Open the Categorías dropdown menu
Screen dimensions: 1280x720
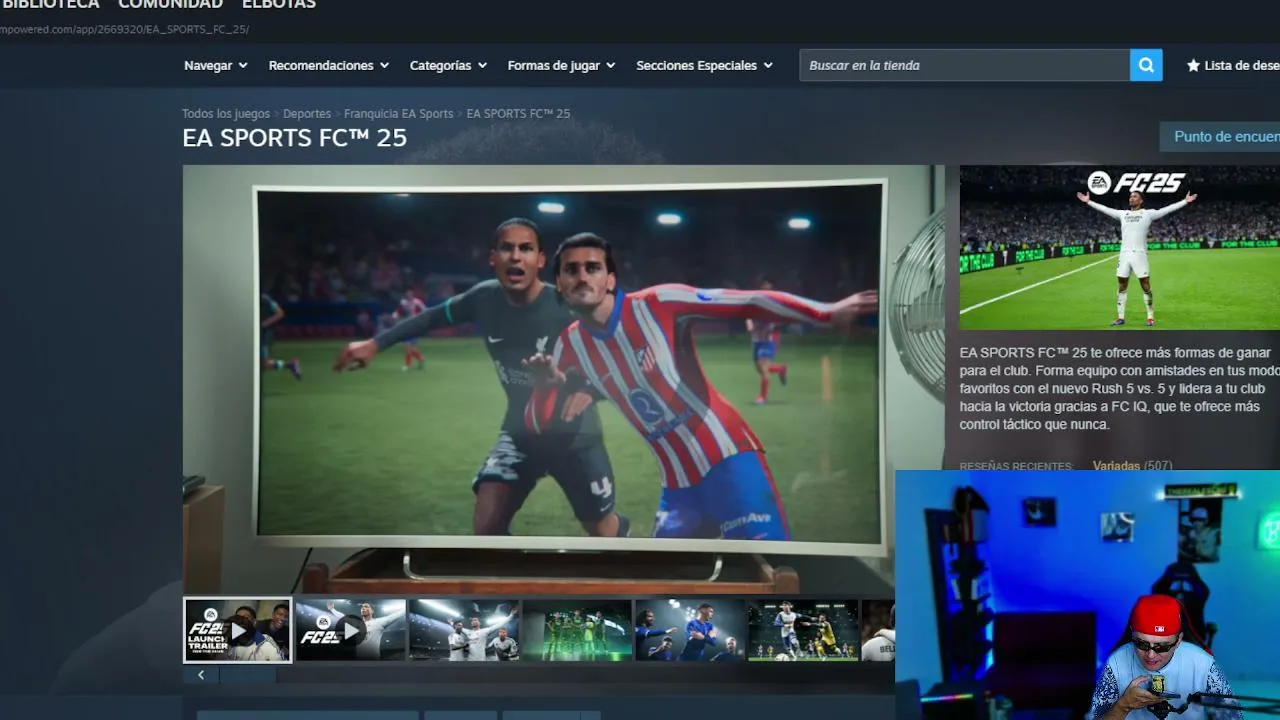click(x=448, y=65)
